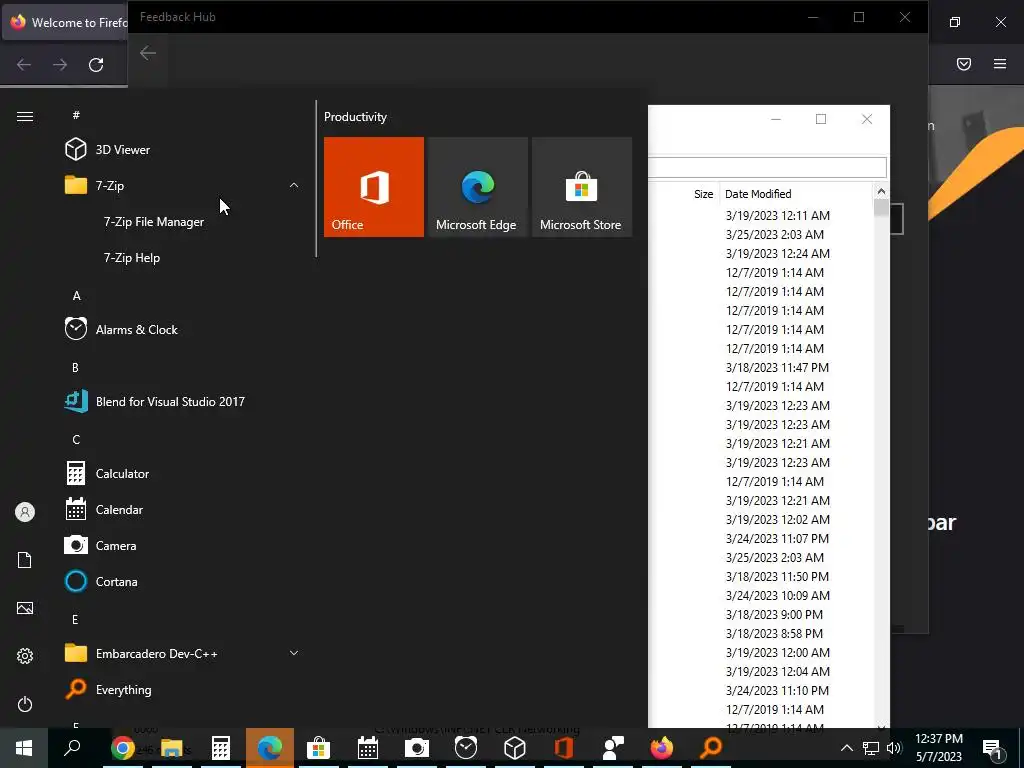Open Calendar from the Start menu list
The width and height of the screenshot is (1024, 768).
coord(180,509)
